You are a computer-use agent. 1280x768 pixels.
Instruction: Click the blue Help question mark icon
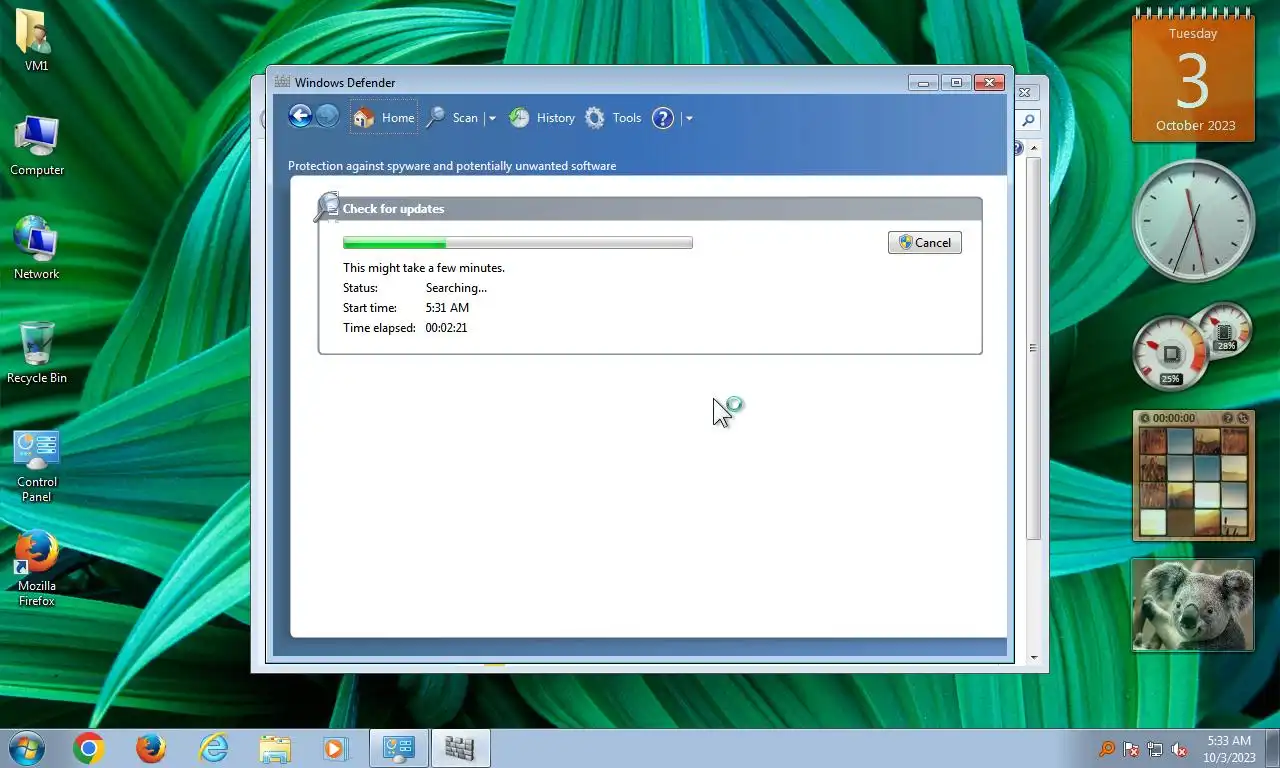[663, 118]
